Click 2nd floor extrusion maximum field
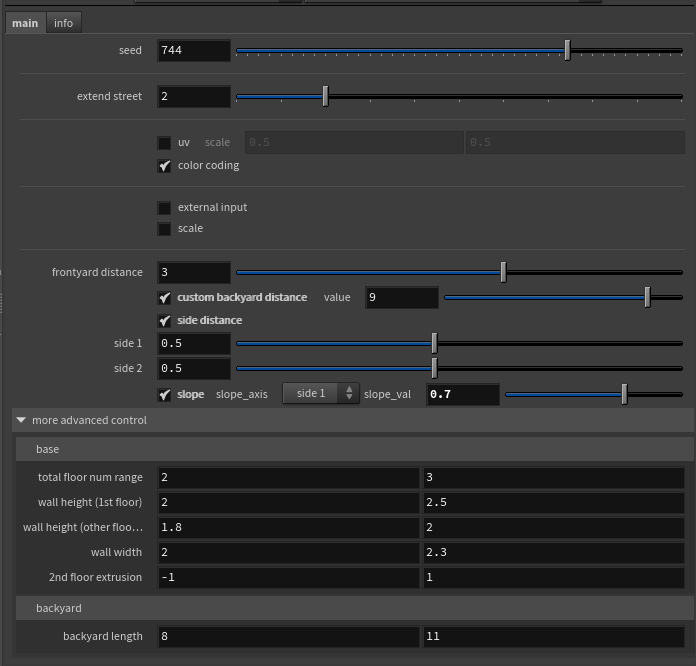This screenshot has height=666, width=696. click(x=554, y=577)
